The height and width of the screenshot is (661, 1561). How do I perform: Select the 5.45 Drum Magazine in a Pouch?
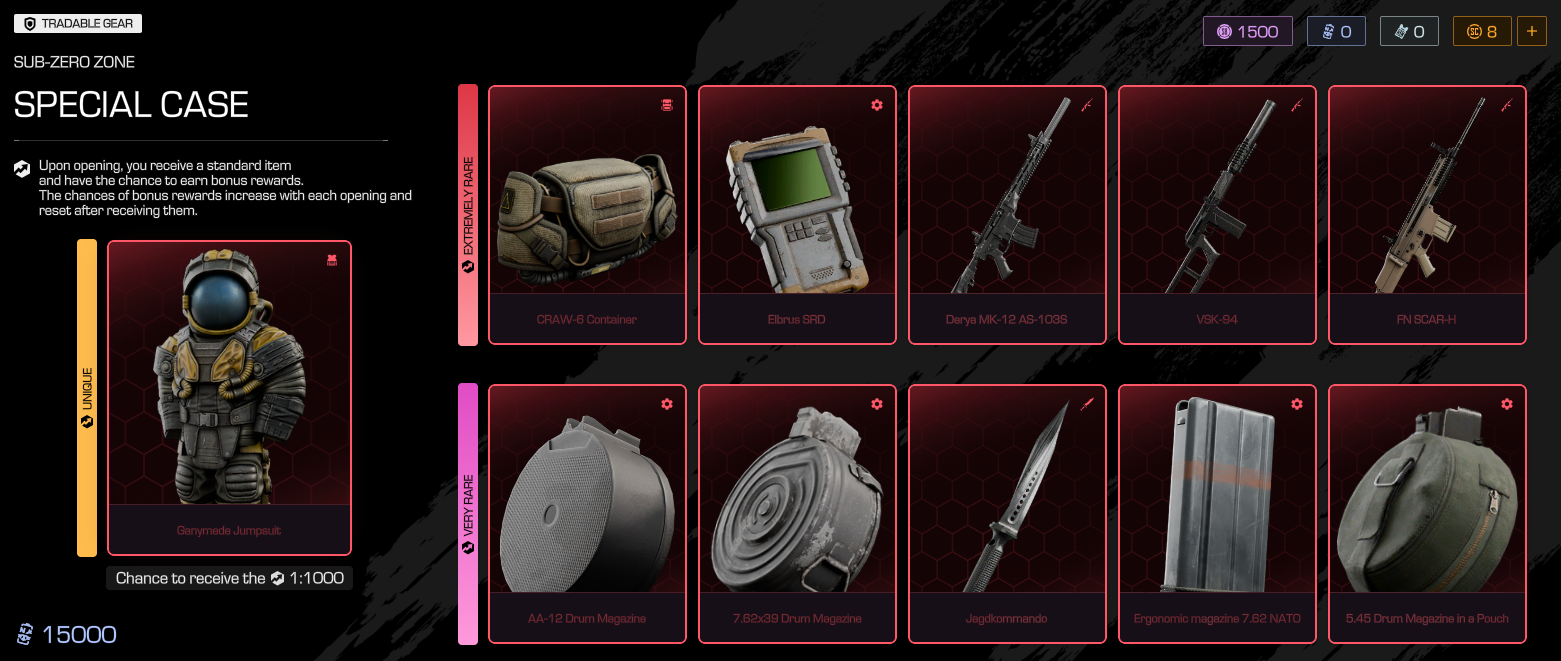tap(1427, 514)
